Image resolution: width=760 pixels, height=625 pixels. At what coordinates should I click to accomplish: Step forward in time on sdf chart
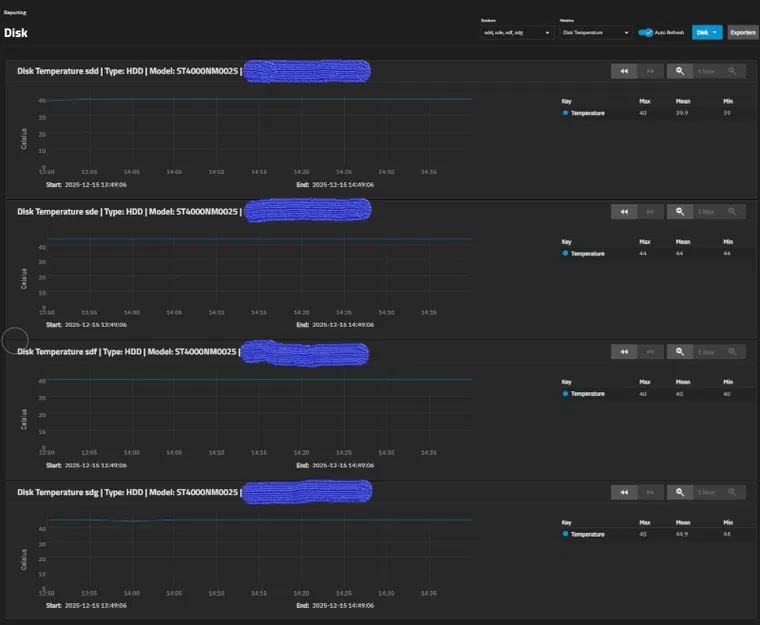point(650,352)
